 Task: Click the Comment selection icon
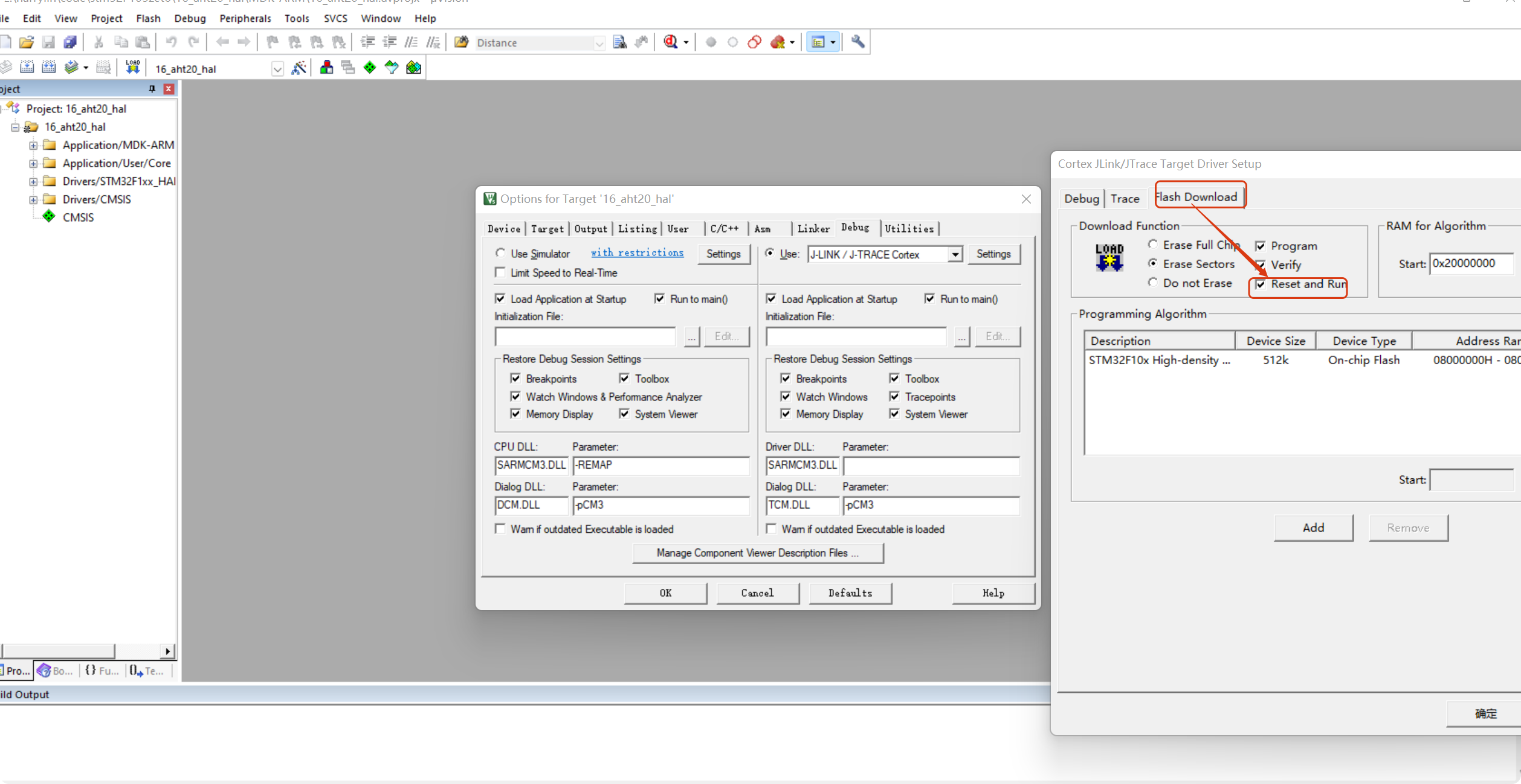coord(411,42)
